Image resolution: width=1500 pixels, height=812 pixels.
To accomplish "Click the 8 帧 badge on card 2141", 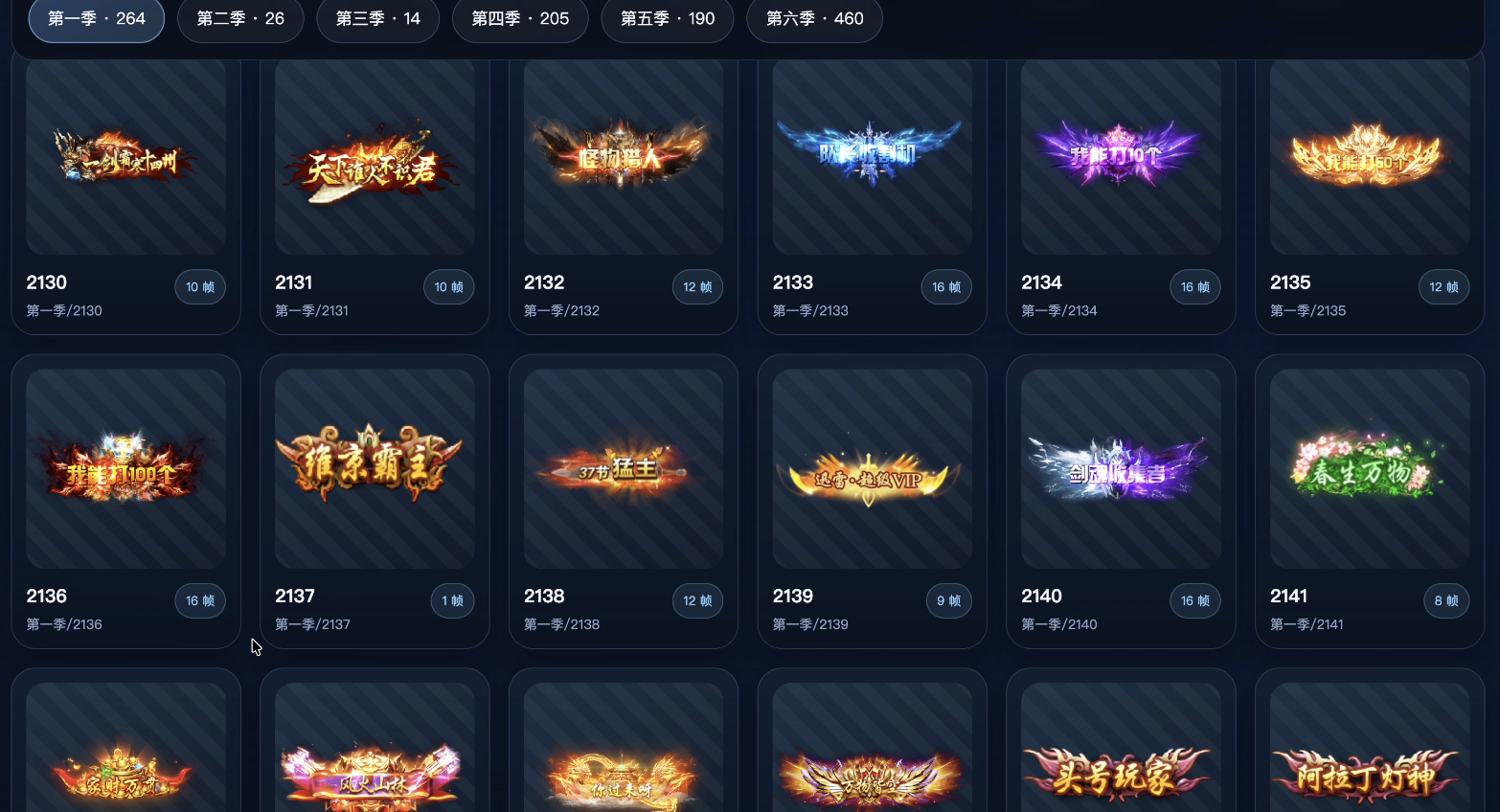I will pyautogui.click(x=1446, y=601).
